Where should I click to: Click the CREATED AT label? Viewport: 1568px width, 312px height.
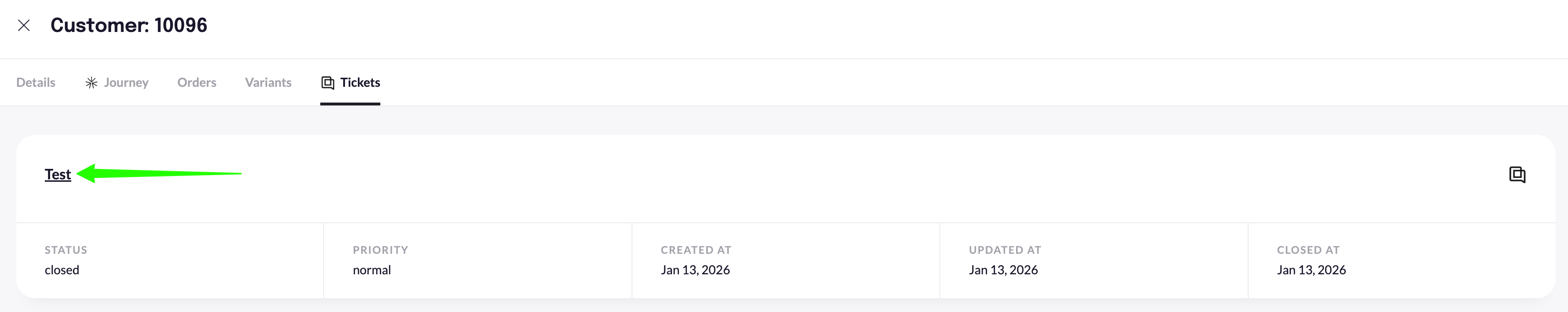coord(696,250)
